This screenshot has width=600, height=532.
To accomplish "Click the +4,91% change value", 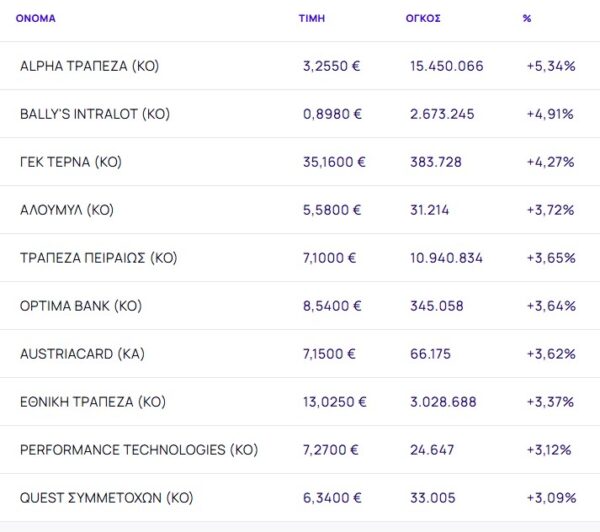I will [x=549, y=114].
